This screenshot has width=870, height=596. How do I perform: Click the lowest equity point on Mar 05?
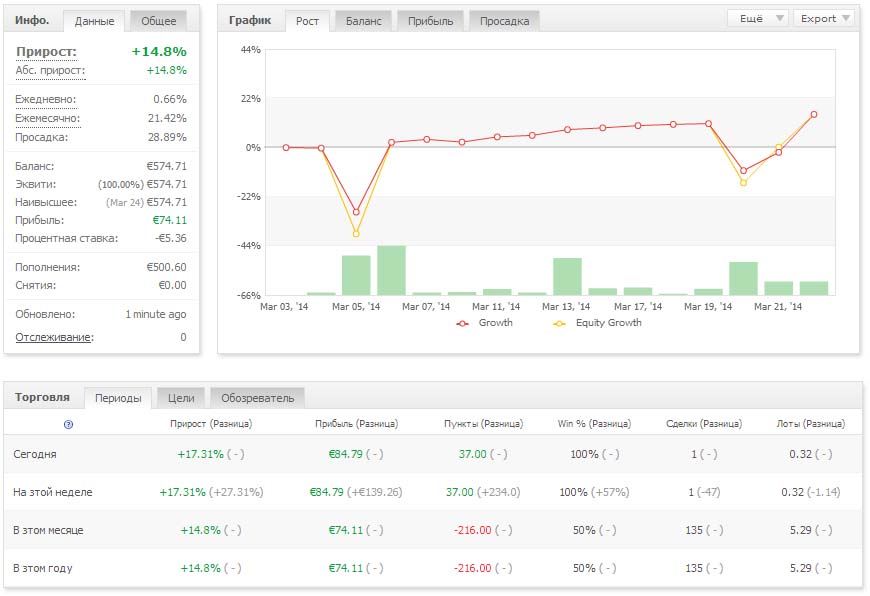pos(356,234)
